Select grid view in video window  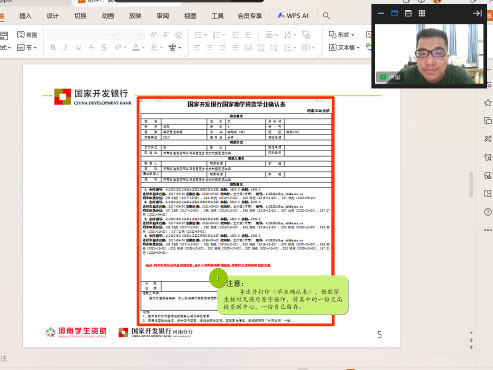(422, 13)
